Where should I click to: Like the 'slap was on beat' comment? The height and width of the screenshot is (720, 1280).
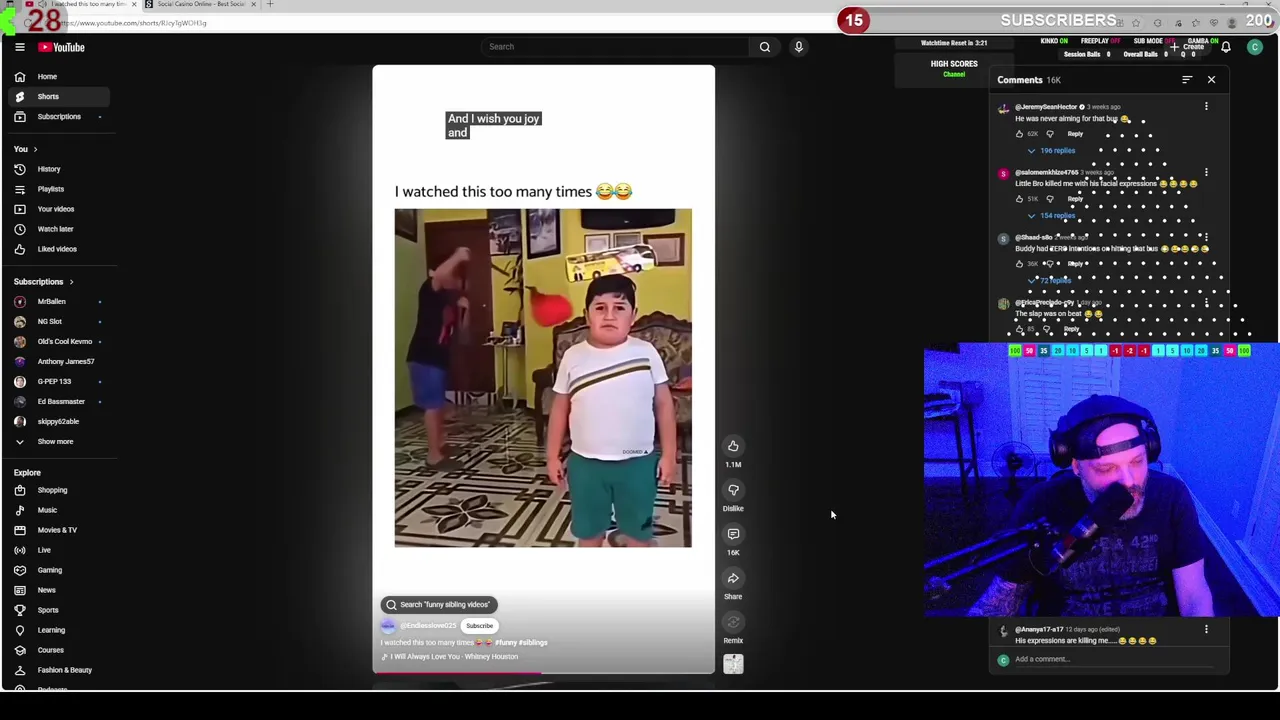pyautogui.click(x=1020, y=329)
